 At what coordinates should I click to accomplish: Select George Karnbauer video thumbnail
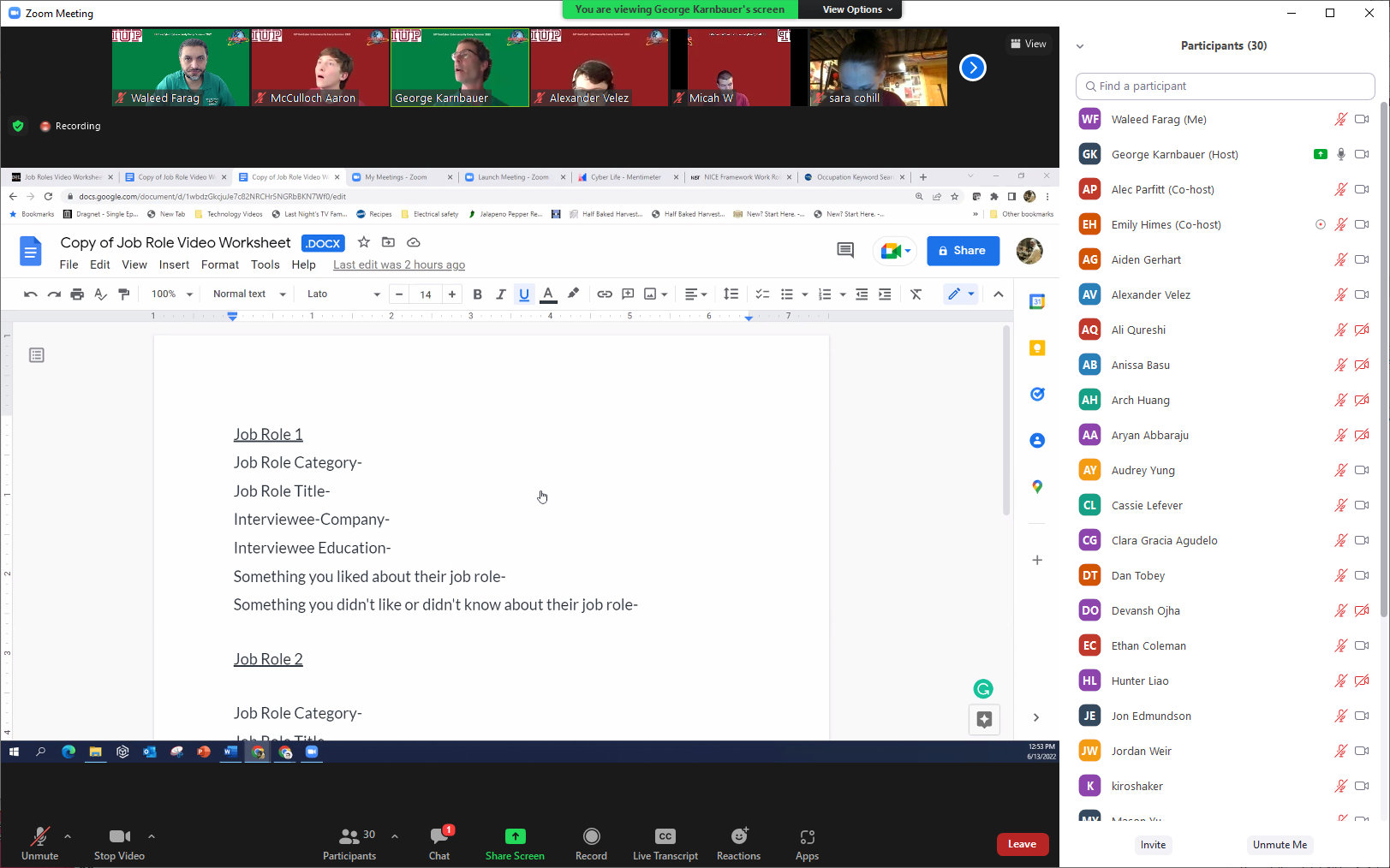coord(460,68)
